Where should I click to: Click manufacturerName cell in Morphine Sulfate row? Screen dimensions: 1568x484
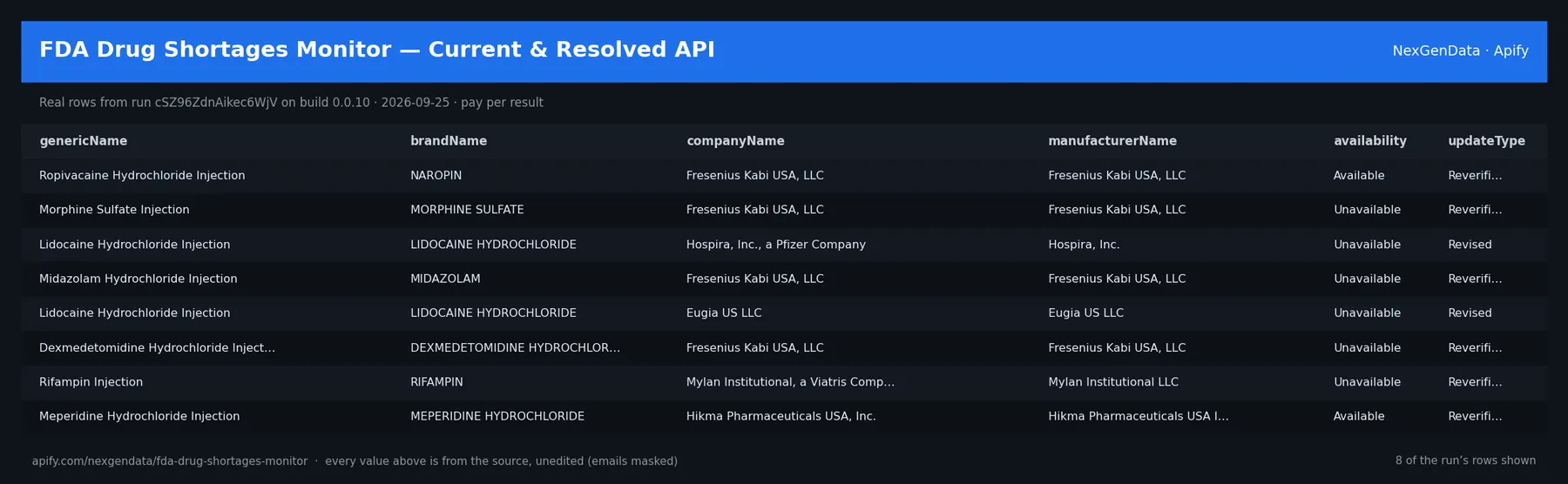[x=1117, y=210]
